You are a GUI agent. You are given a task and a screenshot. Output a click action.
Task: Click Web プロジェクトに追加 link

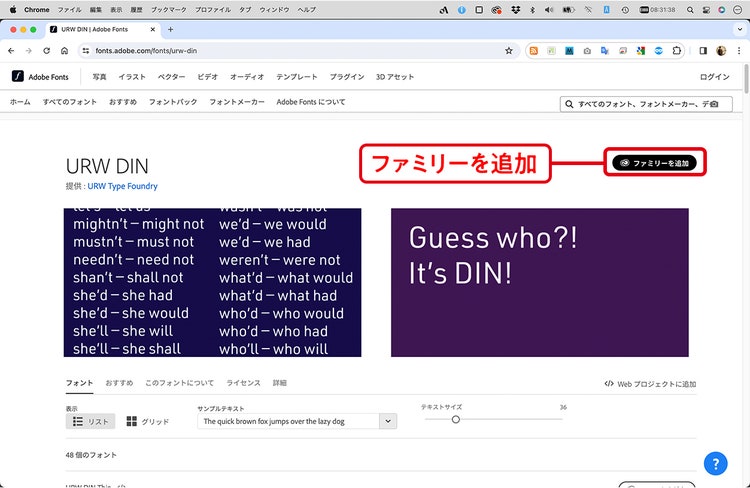(650, 384)
